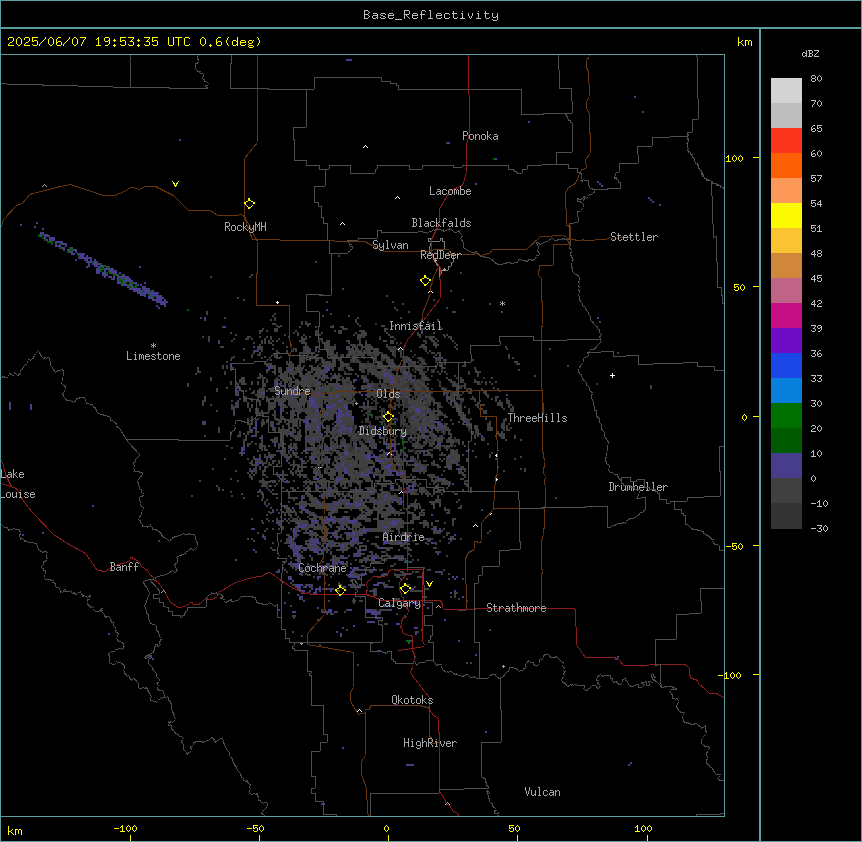
Task: Click the Innisfail city label
Action: pyautogui.click(x=416, y=325)
